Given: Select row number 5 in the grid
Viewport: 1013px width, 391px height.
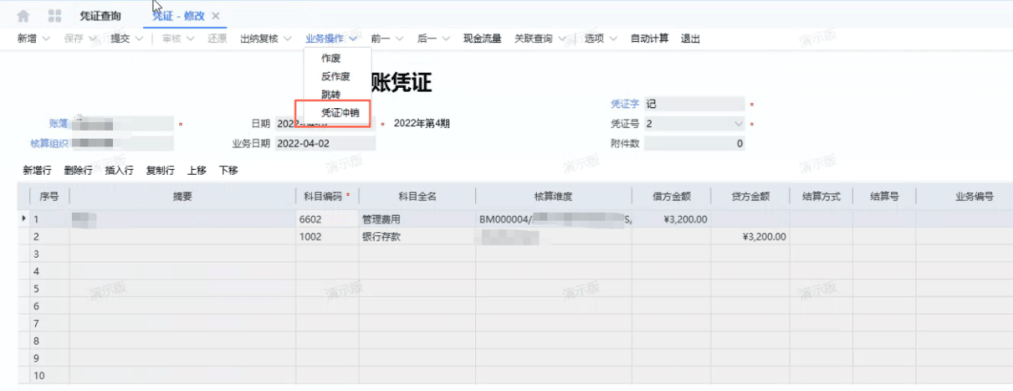Looking at the screenshot, I should pos(49,288).
